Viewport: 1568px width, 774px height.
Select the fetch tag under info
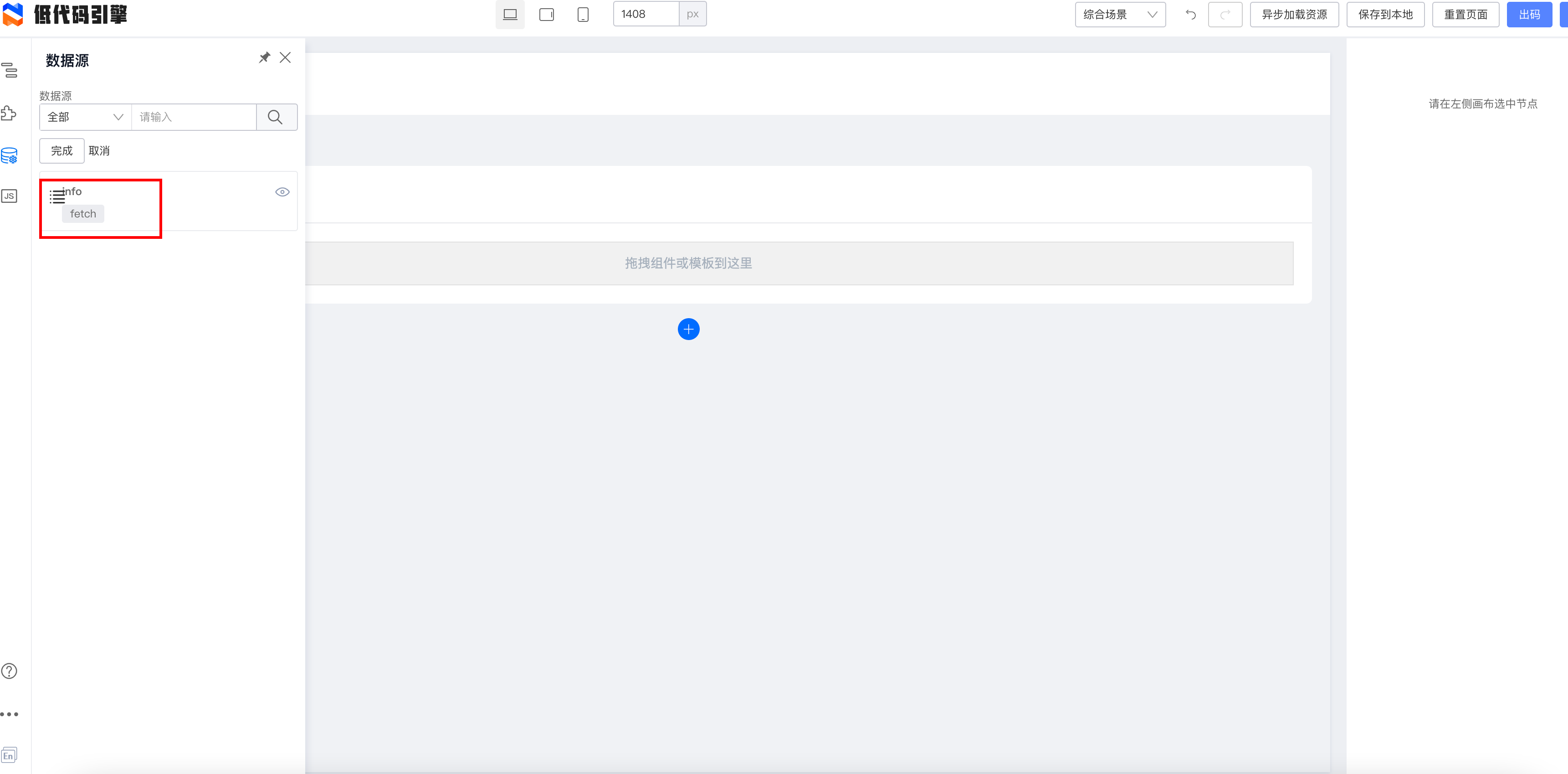(83, 214)
